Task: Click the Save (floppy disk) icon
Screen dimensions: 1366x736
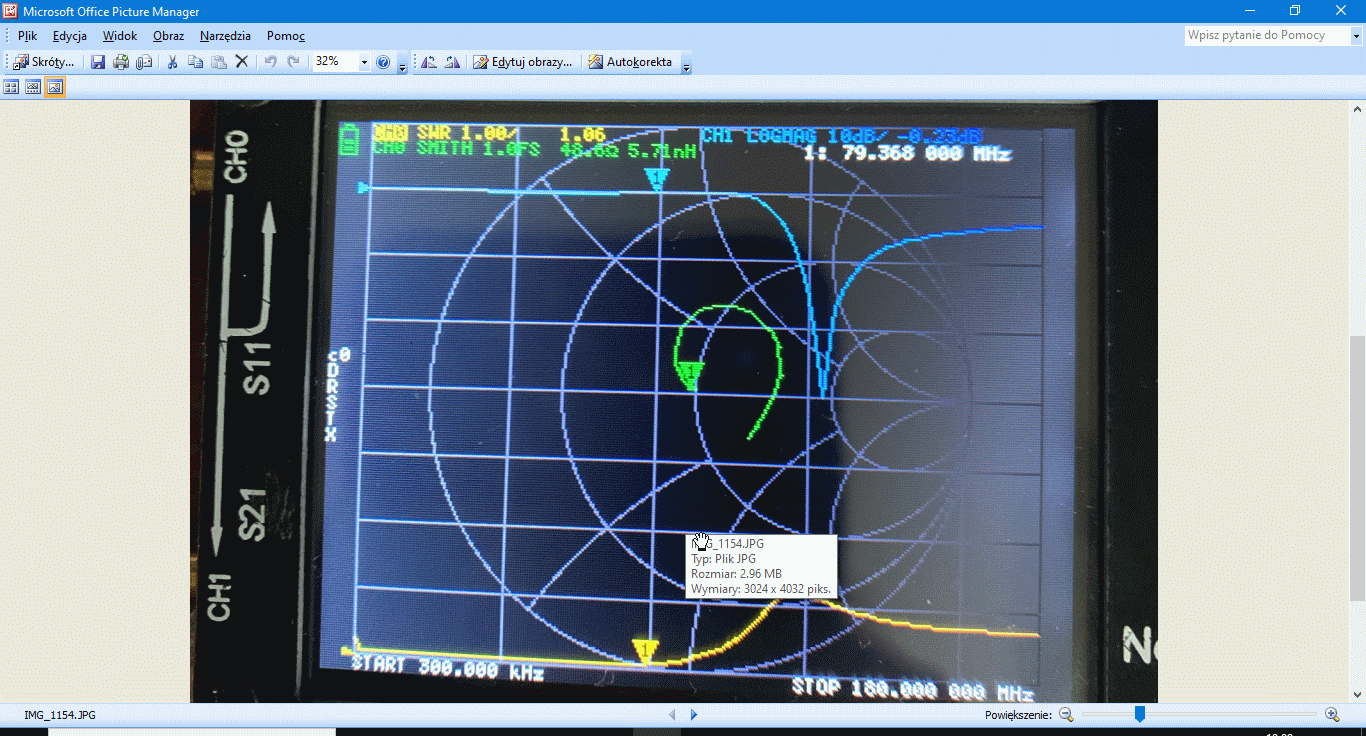Action: pos(98,62)
